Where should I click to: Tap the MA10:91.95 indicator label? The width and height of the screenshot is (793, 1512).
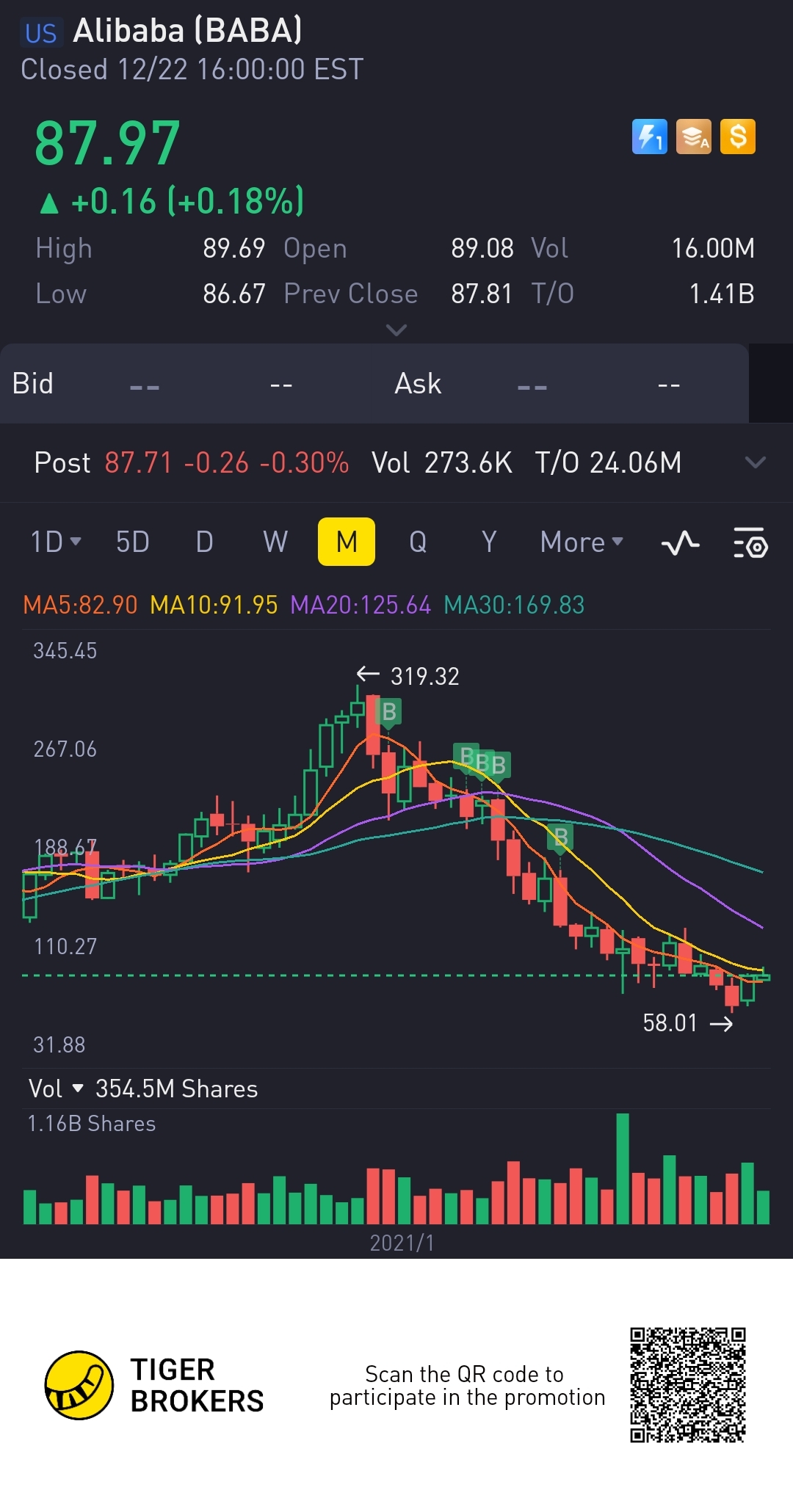point(214,605)
